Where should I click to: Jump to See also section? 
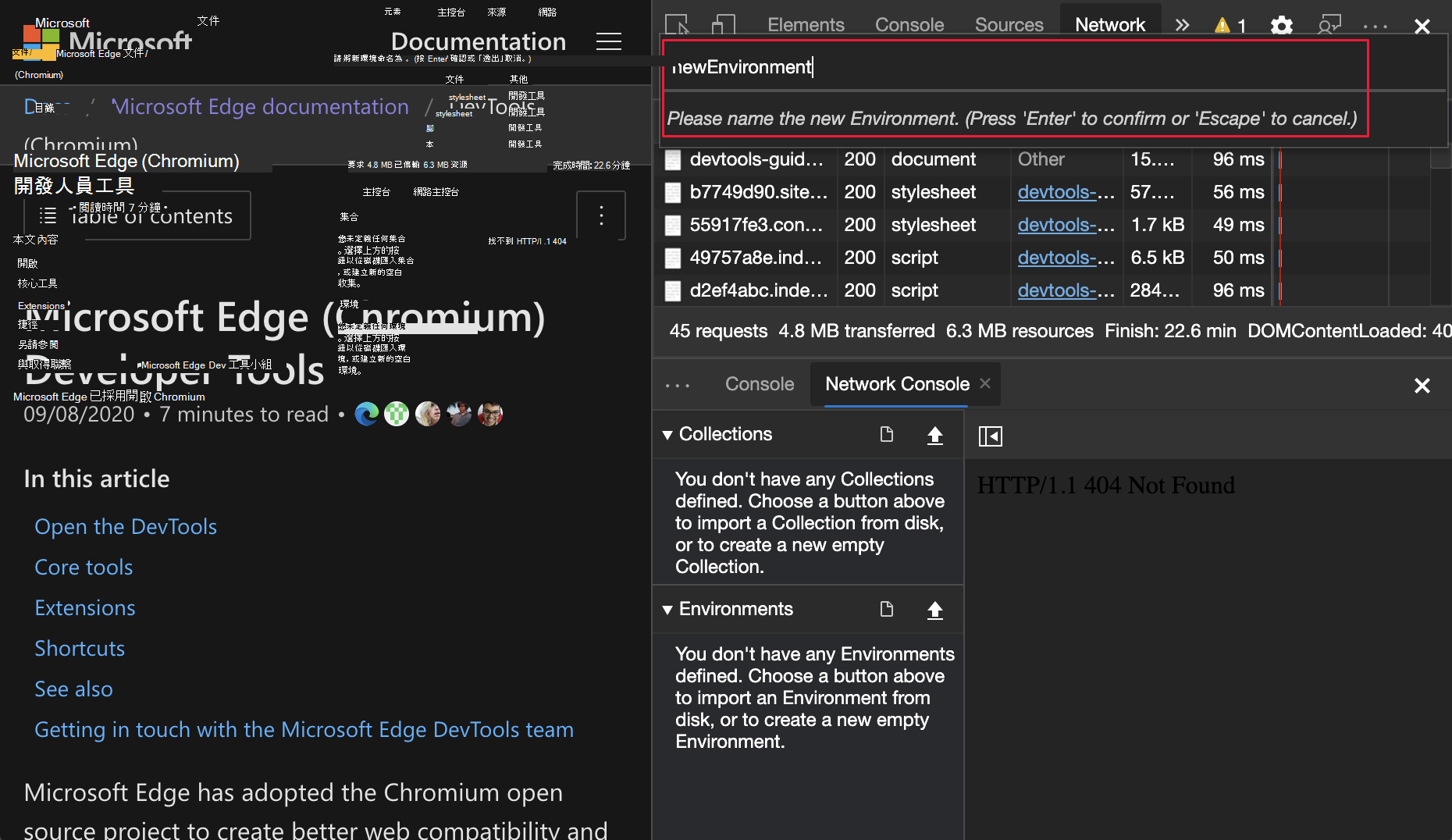(73, 689)
